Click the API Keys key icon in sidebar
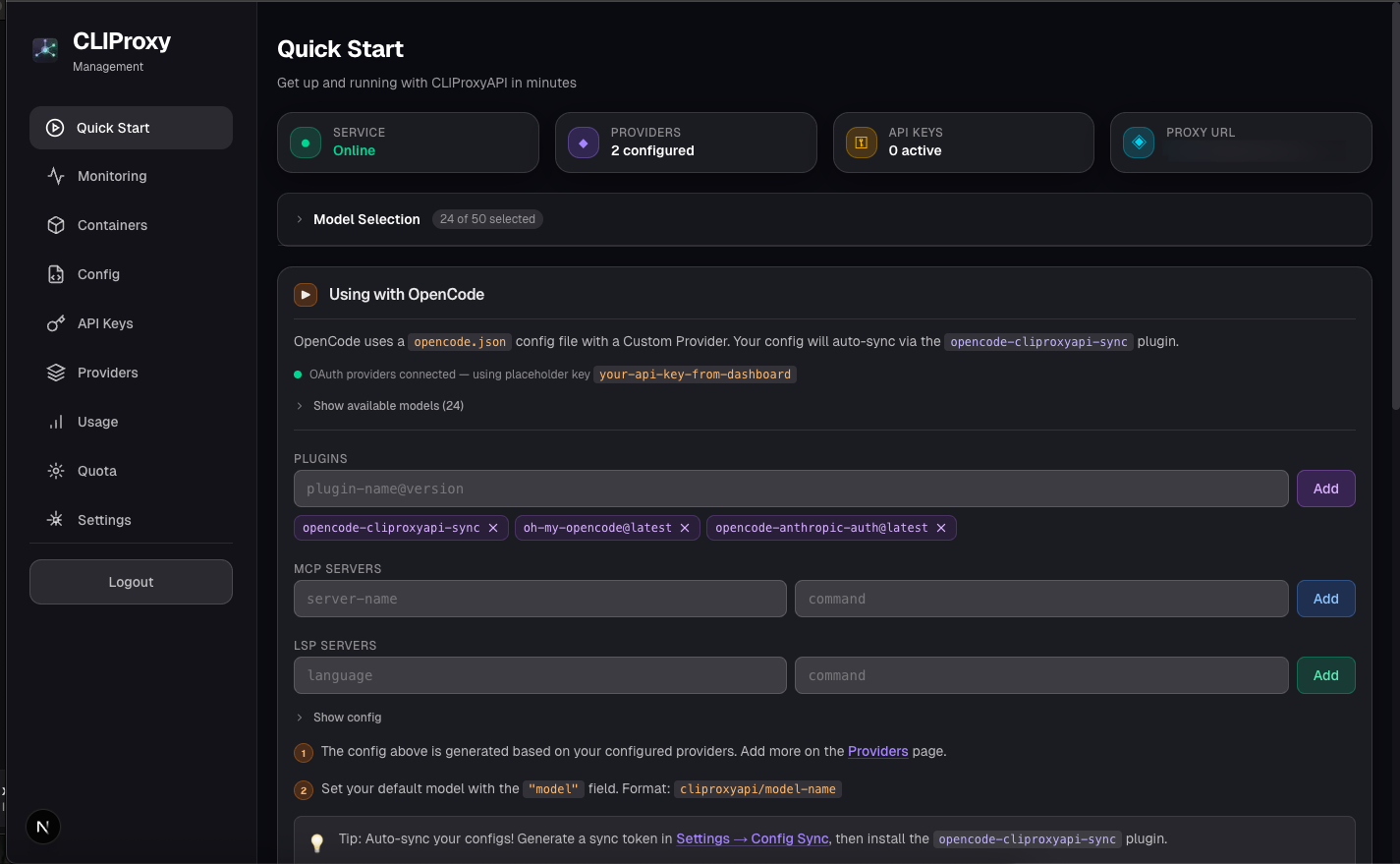The width and height of the screenshot is (1400, 864). pos(56,323)
